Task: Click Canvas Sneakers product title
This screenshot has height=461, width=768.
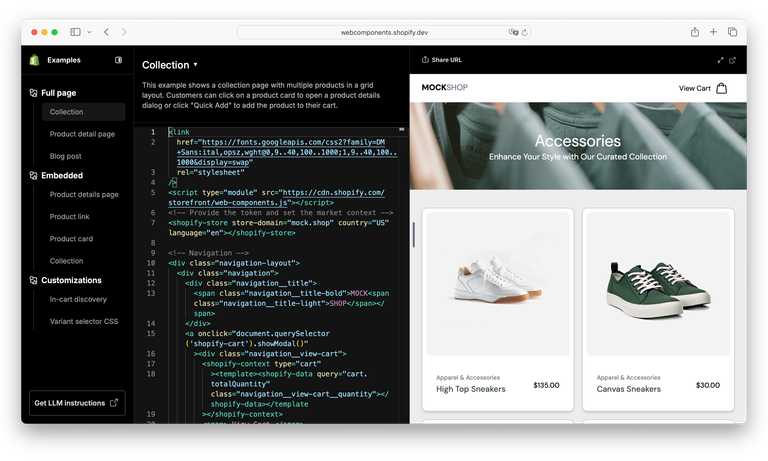Action: (x=628, y=389)
